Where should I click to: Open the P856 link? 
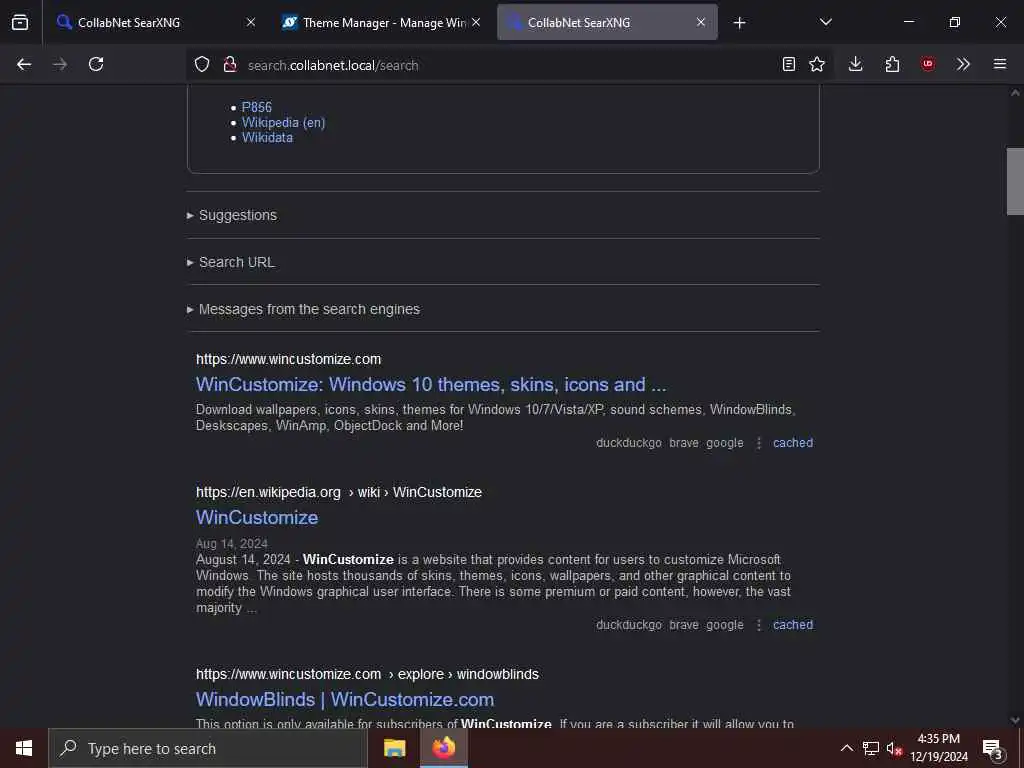[257, 107]
